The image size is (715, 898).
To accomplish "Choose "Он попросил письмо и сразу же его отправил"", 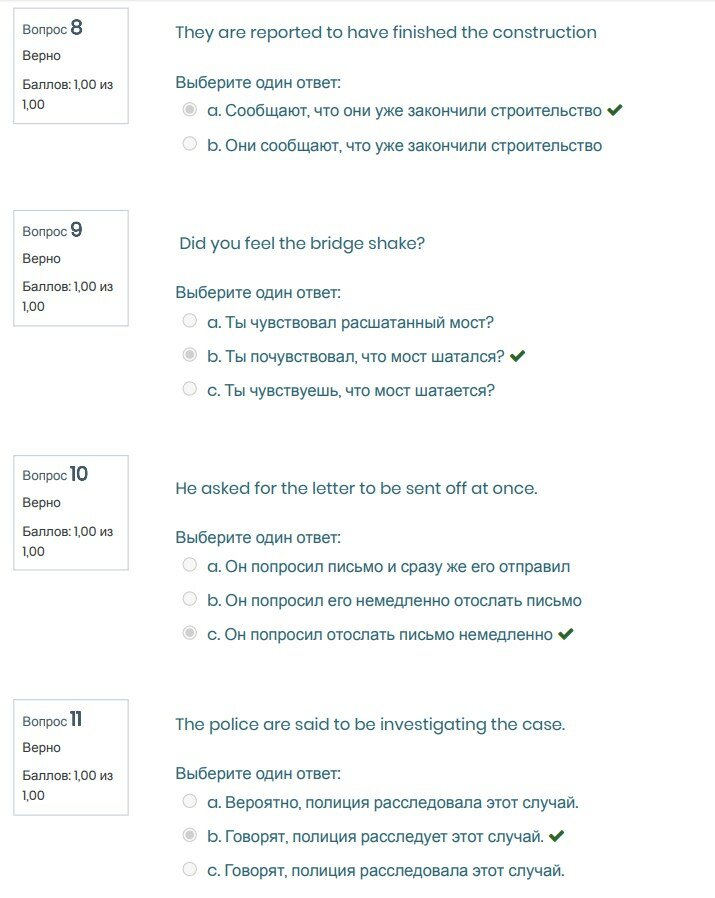I will [x=190, y=565].
